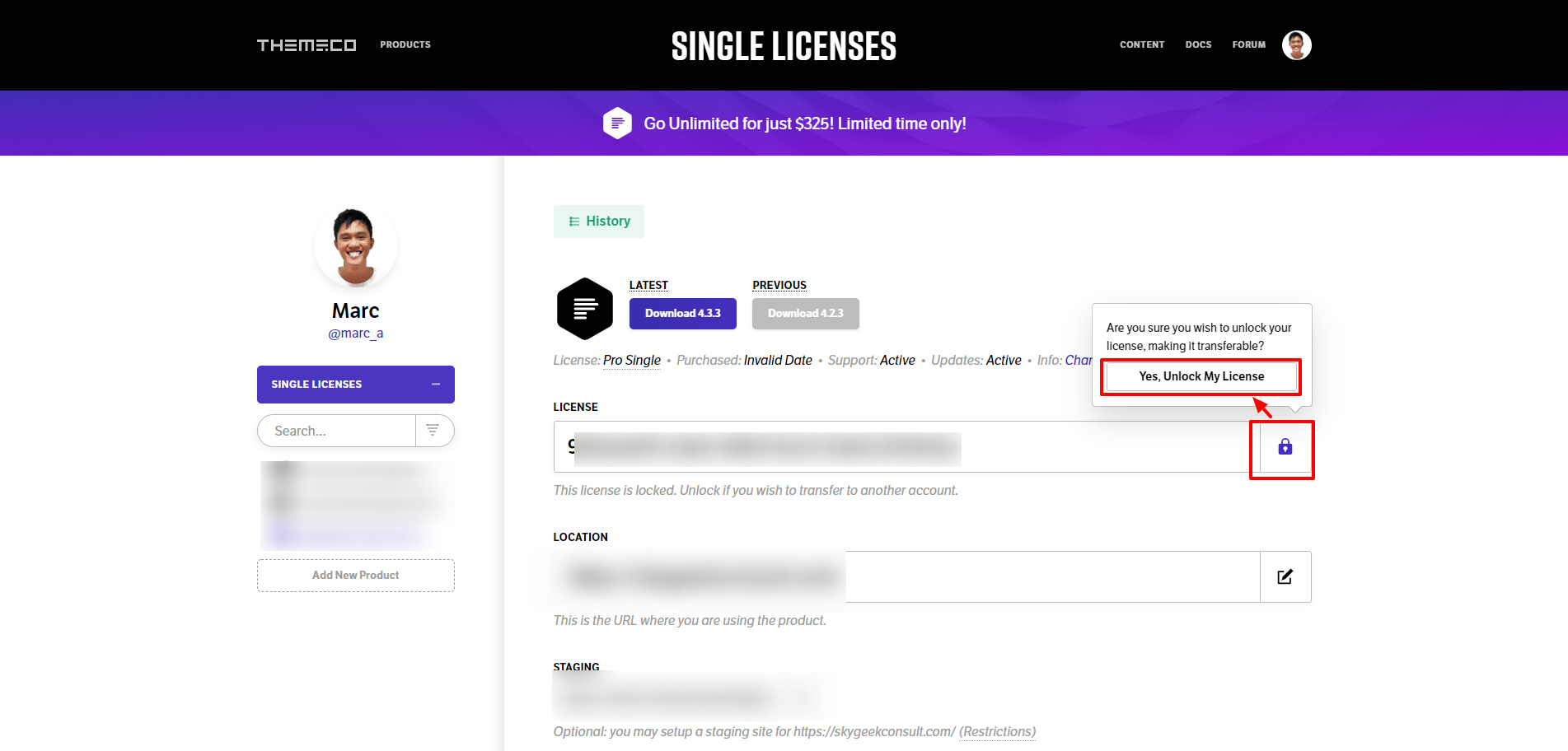The width and height of the screenshot is (1568, 751).
Task: Collapse the Single Licenses section
Action: point(436,385)
